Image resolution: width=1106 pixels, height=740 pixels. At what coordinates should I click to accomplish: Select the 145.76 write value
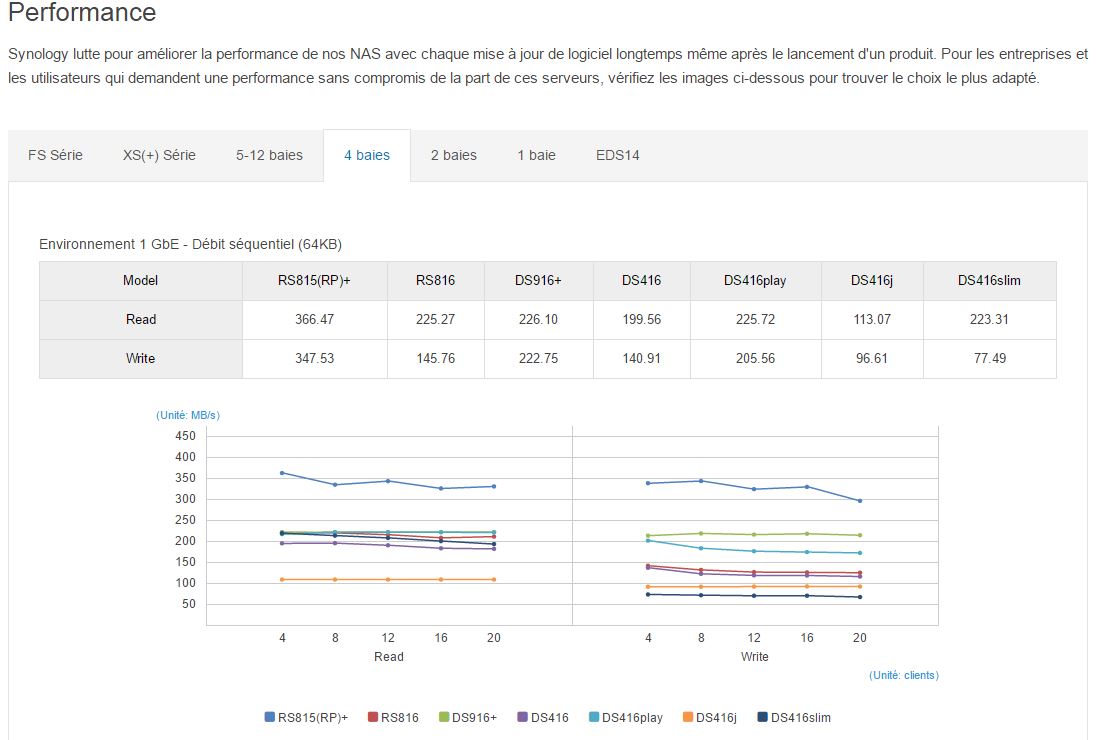(435, 358)
